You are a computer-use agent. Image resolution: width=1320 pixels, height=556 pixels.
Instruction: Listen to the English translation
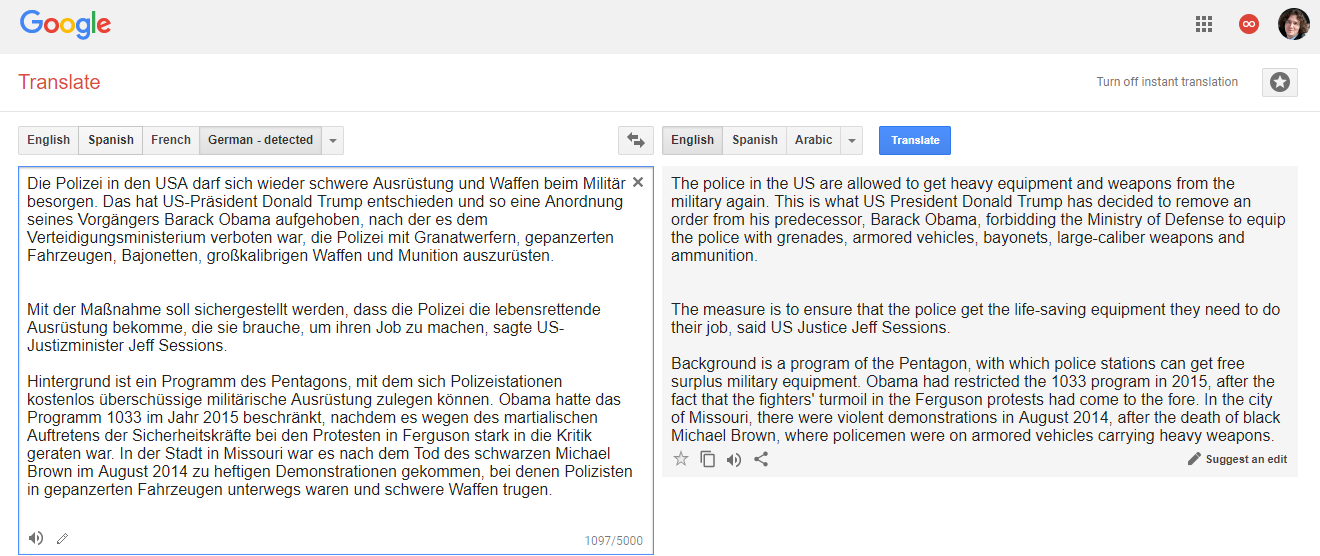[x=734, y=459]
